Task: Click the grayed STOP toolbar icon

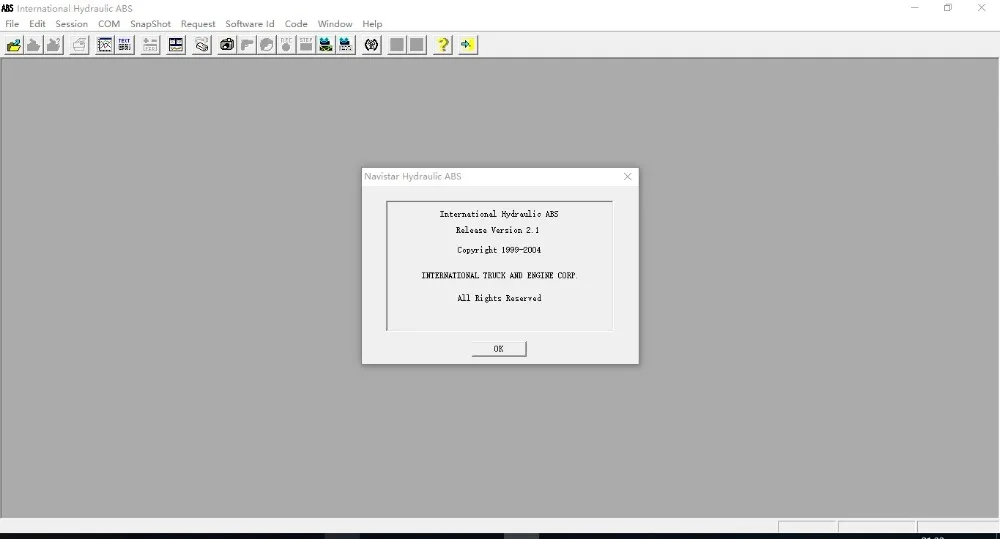Action: (x=306, y=45)
